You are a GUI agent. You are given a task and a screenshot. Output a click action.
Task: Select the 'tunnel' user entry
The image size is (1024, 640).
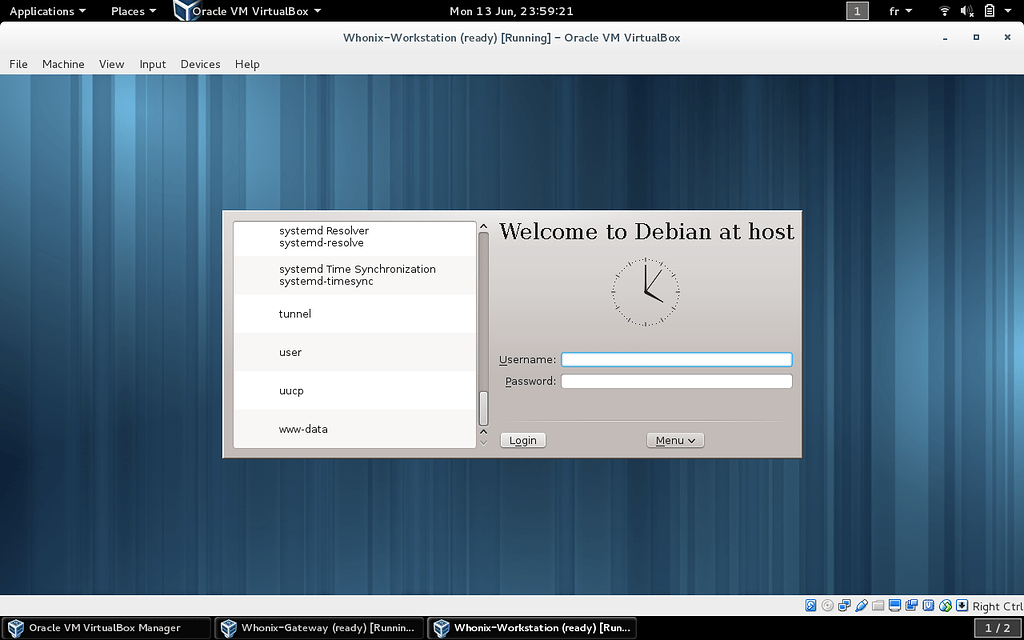pos(294,313)
